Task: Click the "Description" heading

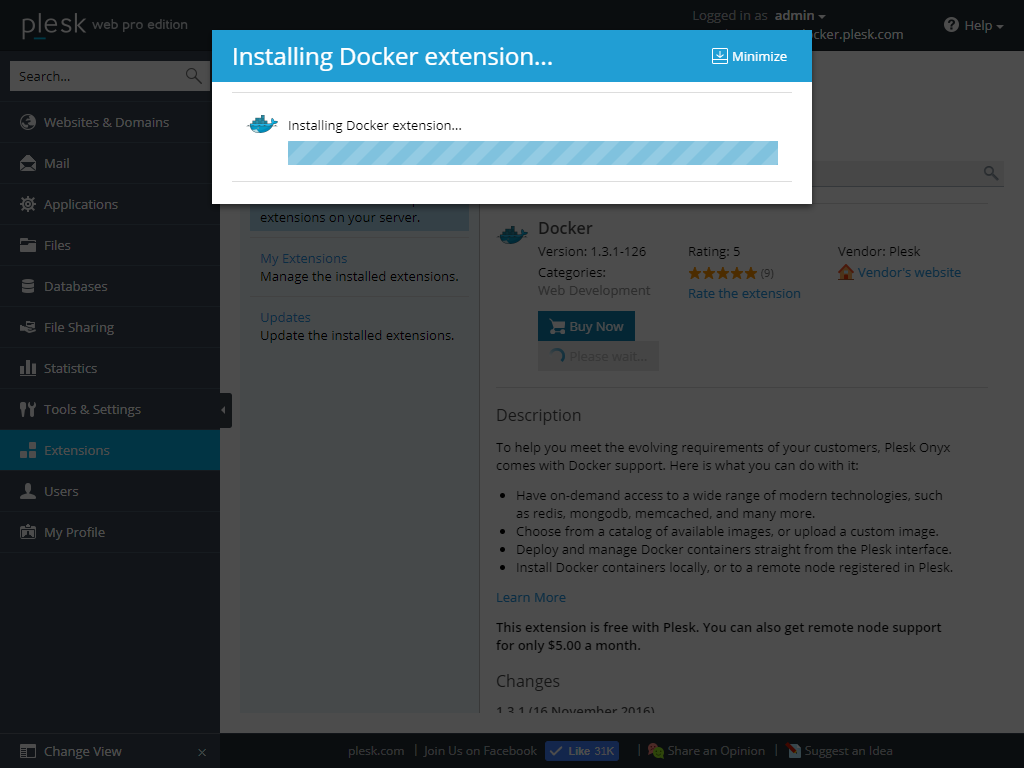Action: click(538, 415)
